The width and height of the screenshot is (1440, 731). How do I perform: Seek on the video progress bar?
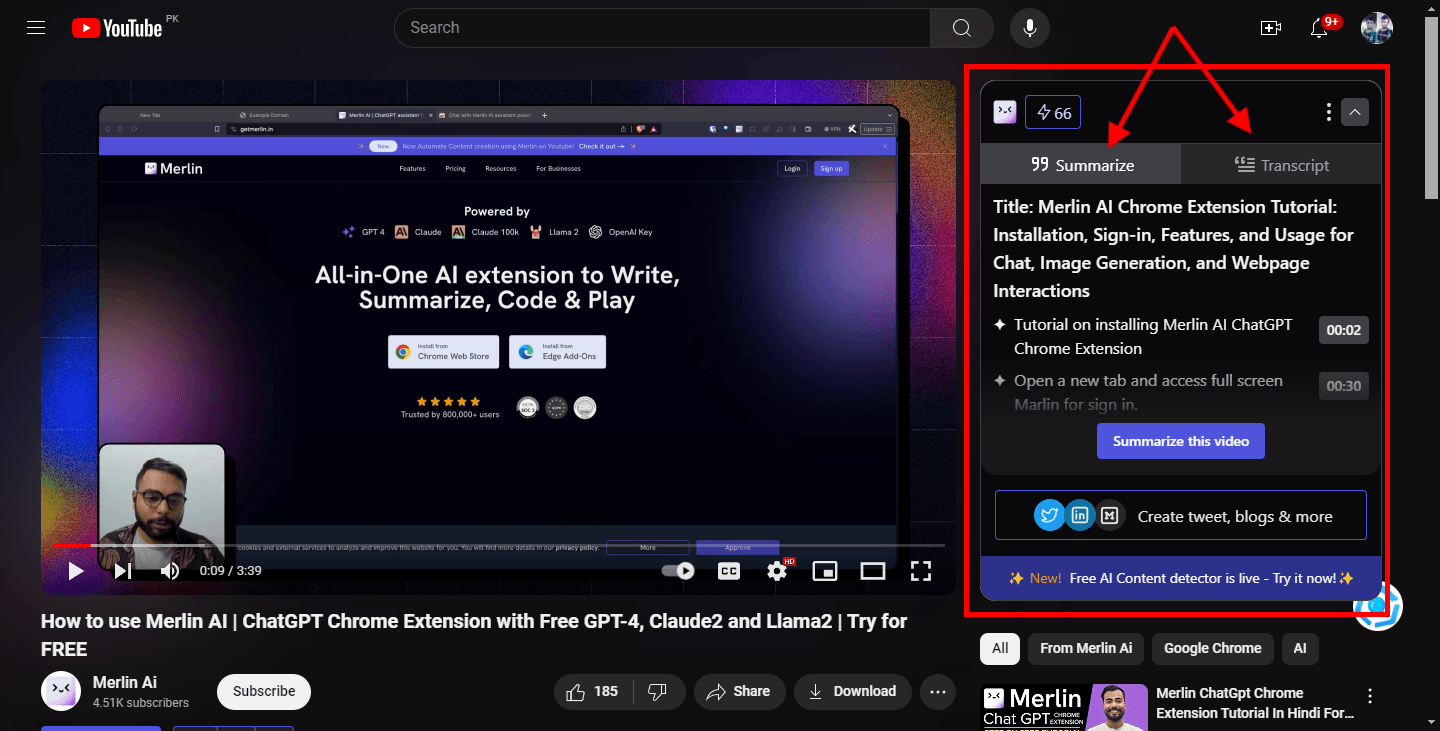[x=499, y=545]
